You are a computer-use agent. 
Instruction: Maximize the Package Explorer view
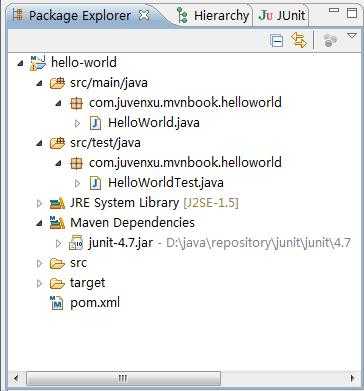[352, 13]
